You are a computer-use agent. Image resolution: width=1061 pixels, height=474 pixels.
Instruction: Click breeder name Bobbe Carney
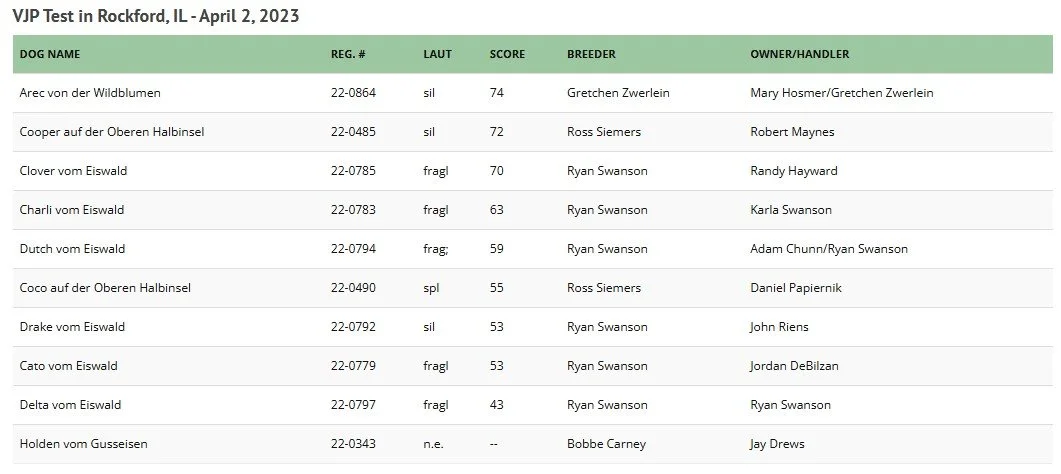pyautogui.click(x=606, y=444)
